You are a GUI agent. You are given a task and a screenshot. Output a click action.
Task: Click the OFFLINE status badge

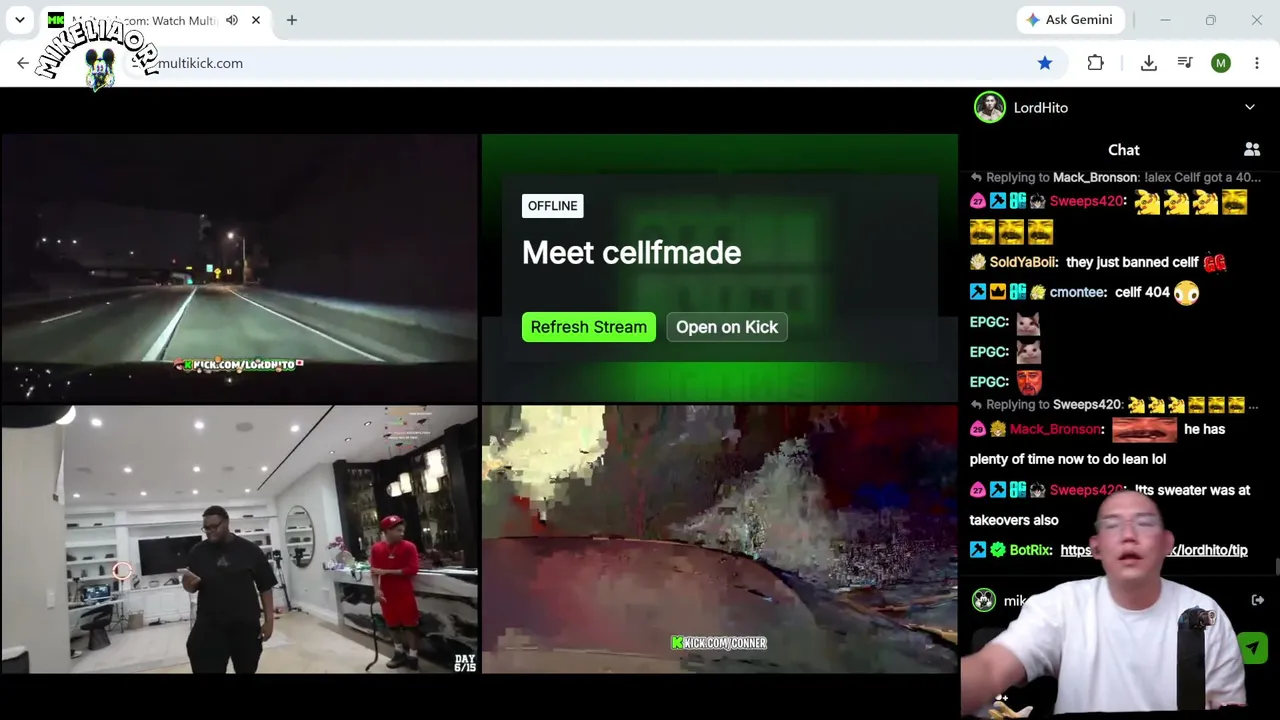tap(553, 206)
